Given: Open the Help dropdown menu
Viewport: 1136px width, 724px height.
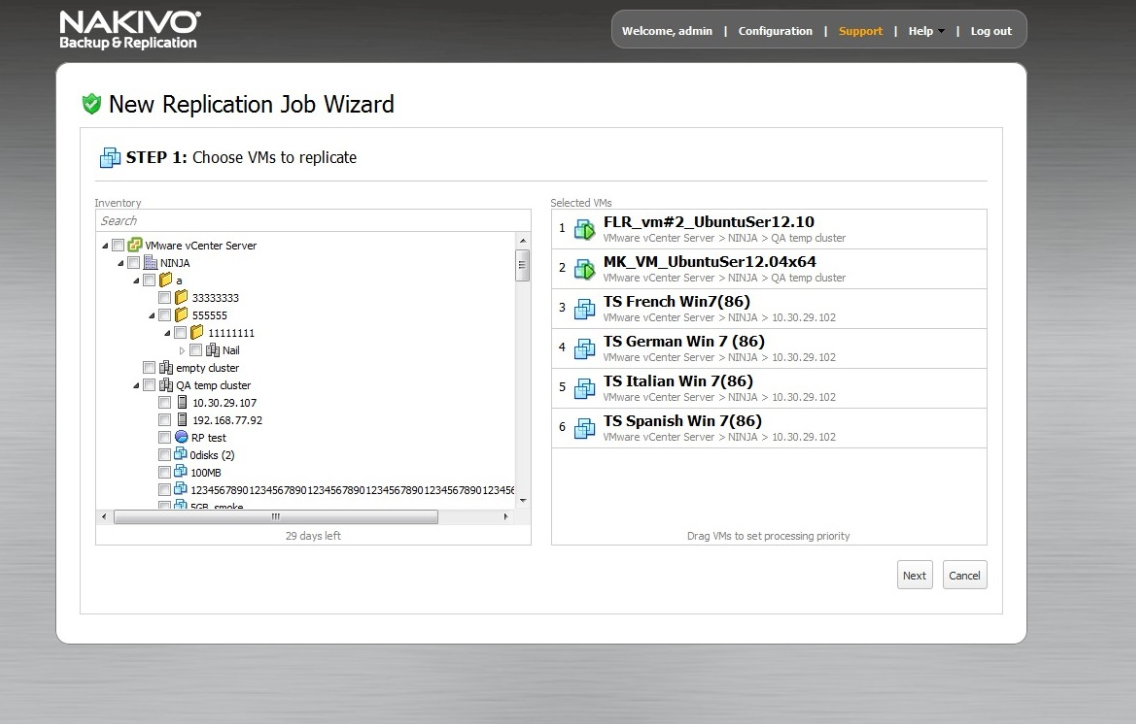Looking at the screenshot, I should point(927,31).
